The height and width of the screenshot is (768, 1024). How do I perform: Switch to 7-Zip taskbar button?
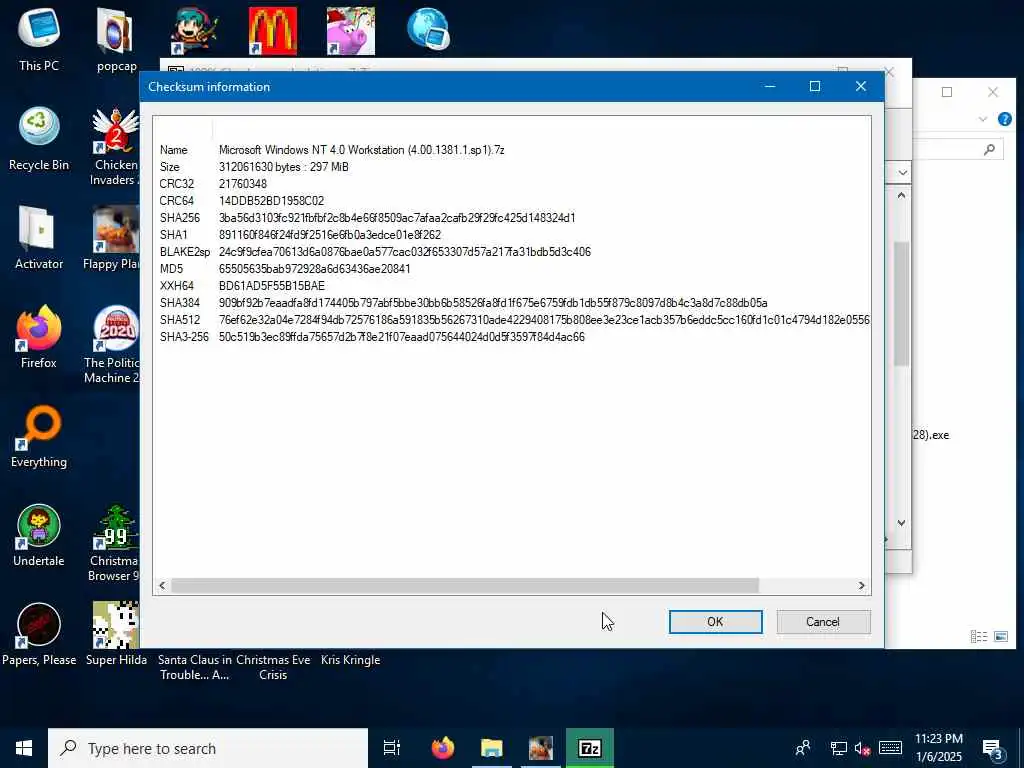pyautogui.click(x=590, y=748)
